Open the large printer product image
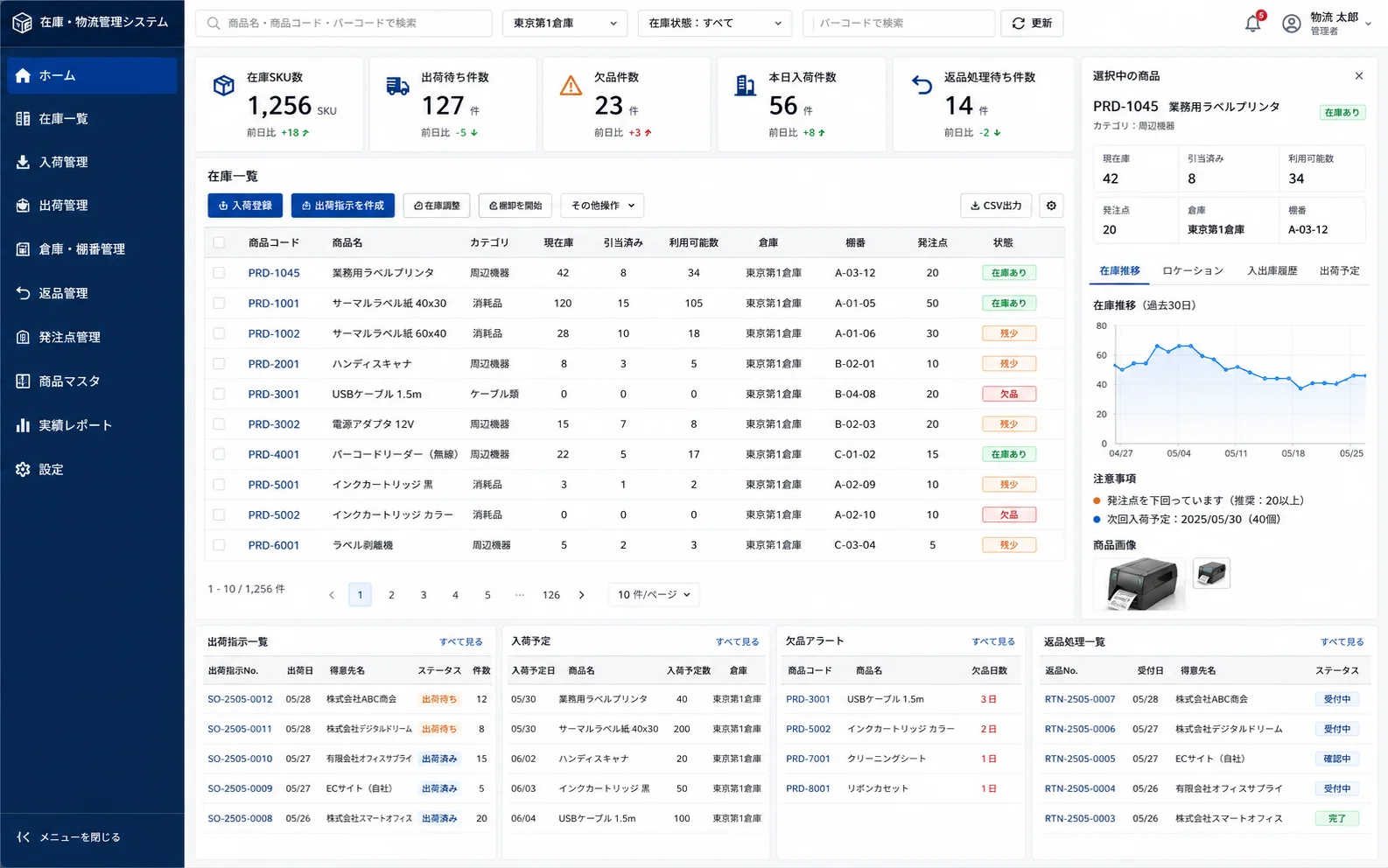This screenshot has width=1388, height=868. [x=1141, y=584]
